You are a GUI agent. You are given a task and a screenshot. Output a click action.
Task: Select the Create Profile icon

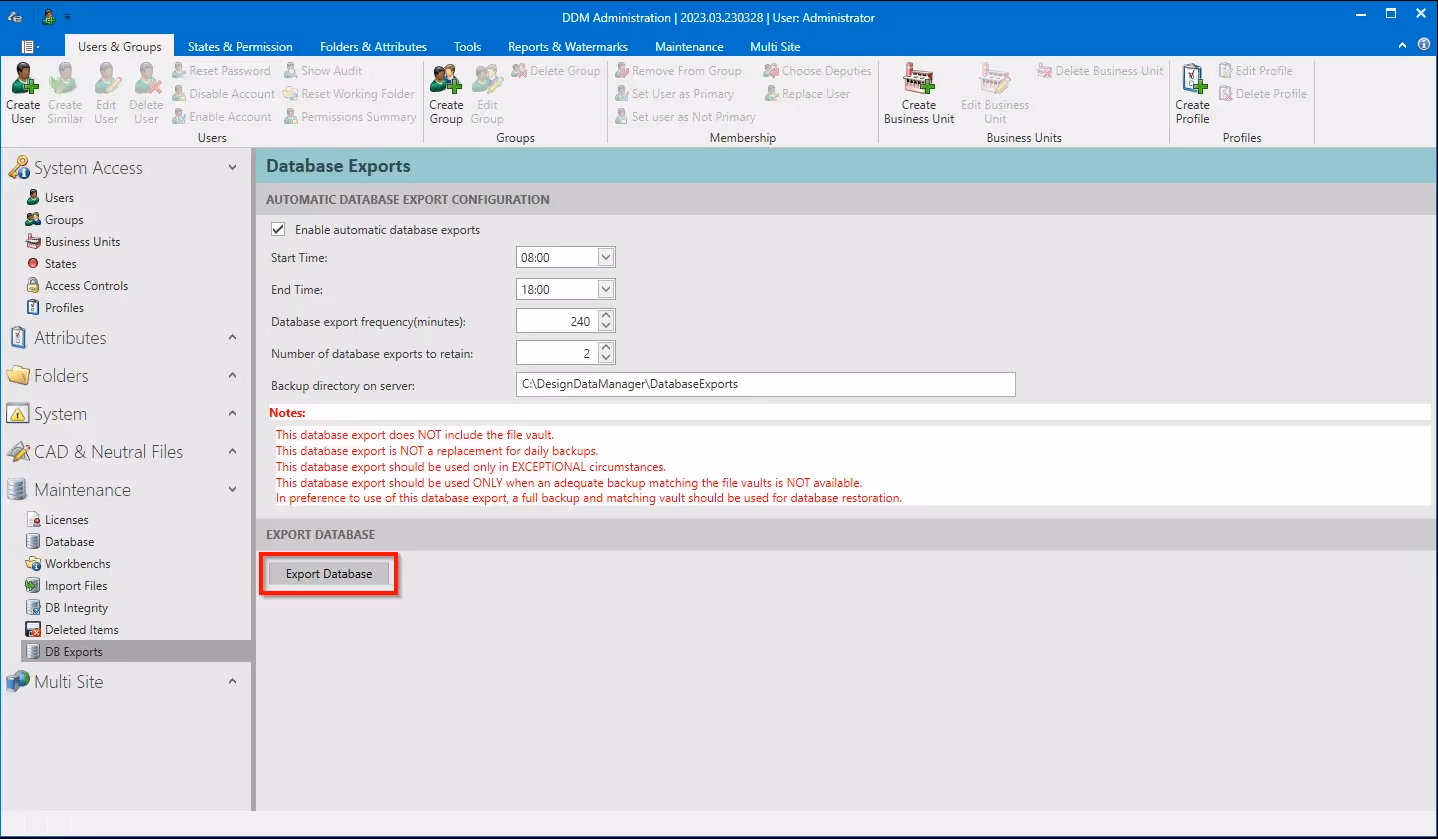(1192, 93)
